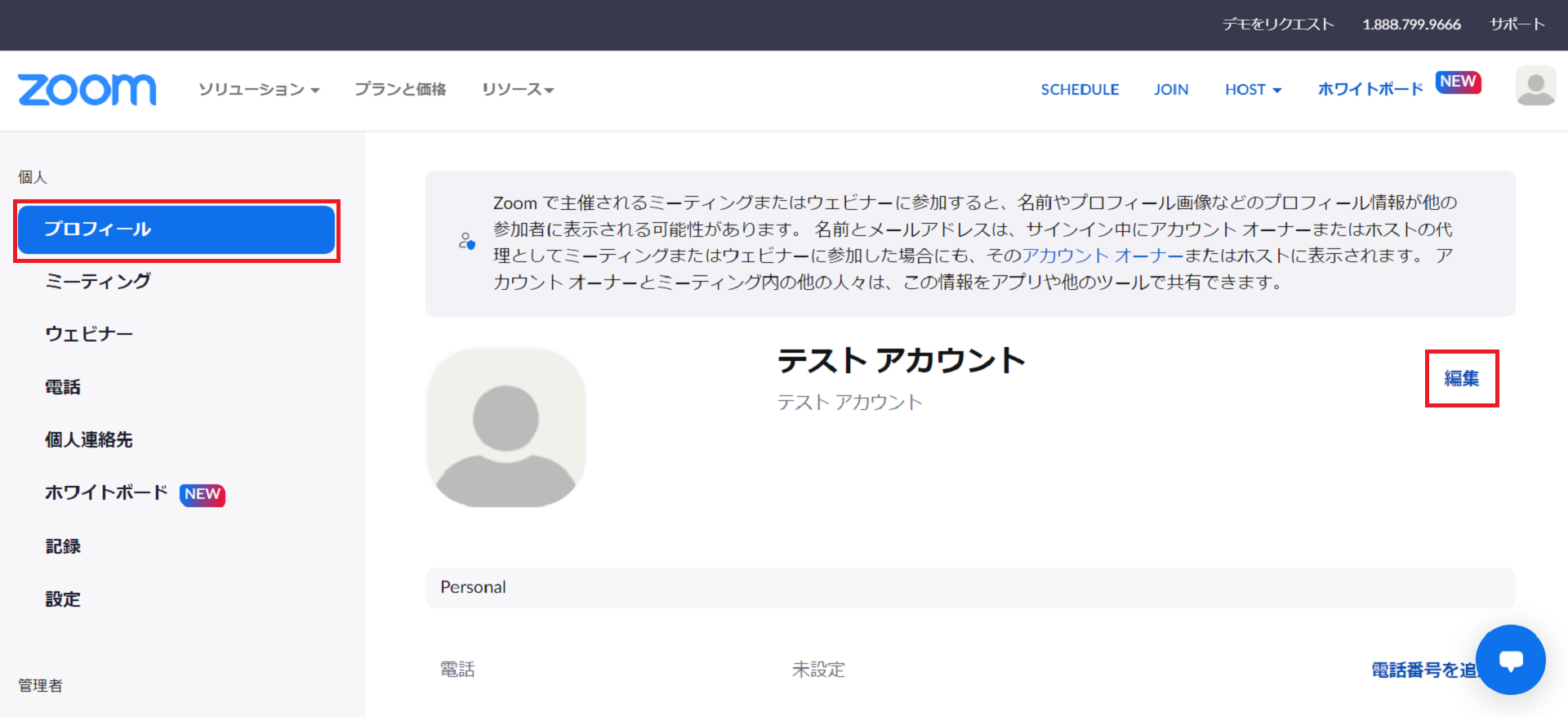Viewport: 1568px width, 717px height.
Task: Open ミーティング in the sidebar
Action: coord(98,282)
